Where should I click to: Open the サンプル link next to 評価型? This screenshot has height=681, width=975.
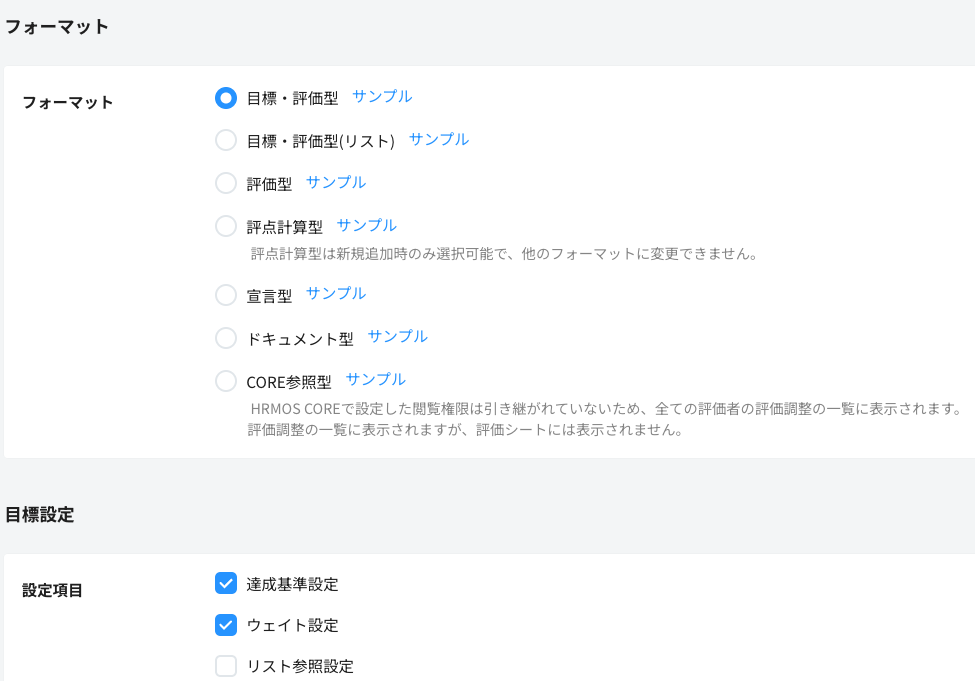click(336, 182)
